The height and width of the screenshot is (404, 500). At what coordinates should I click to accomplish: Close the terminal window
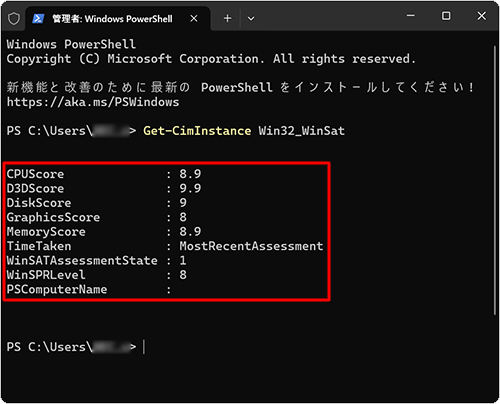481,16
